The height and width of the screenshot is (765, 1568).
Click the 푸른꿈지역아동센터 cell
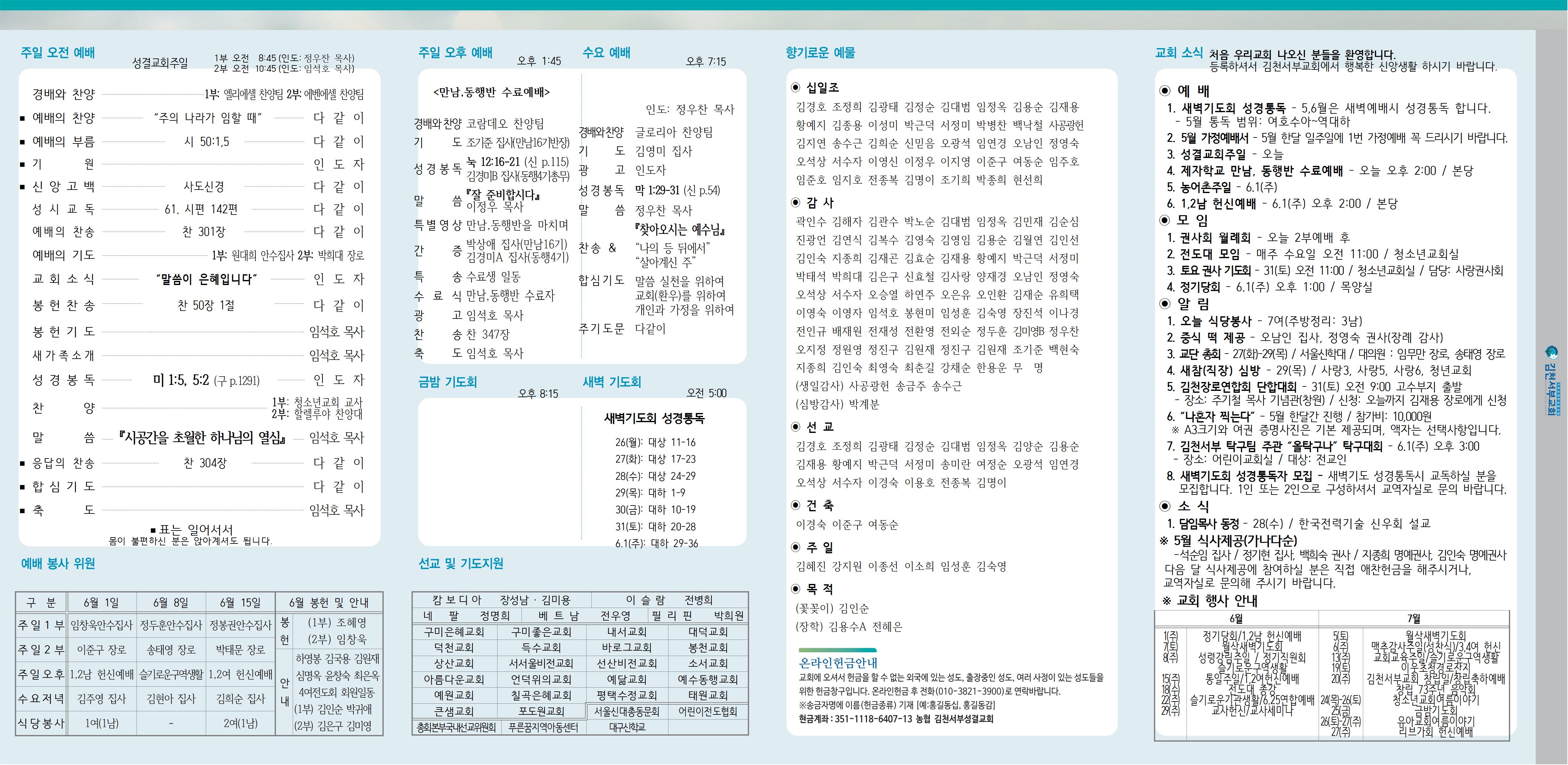(543, 727)
